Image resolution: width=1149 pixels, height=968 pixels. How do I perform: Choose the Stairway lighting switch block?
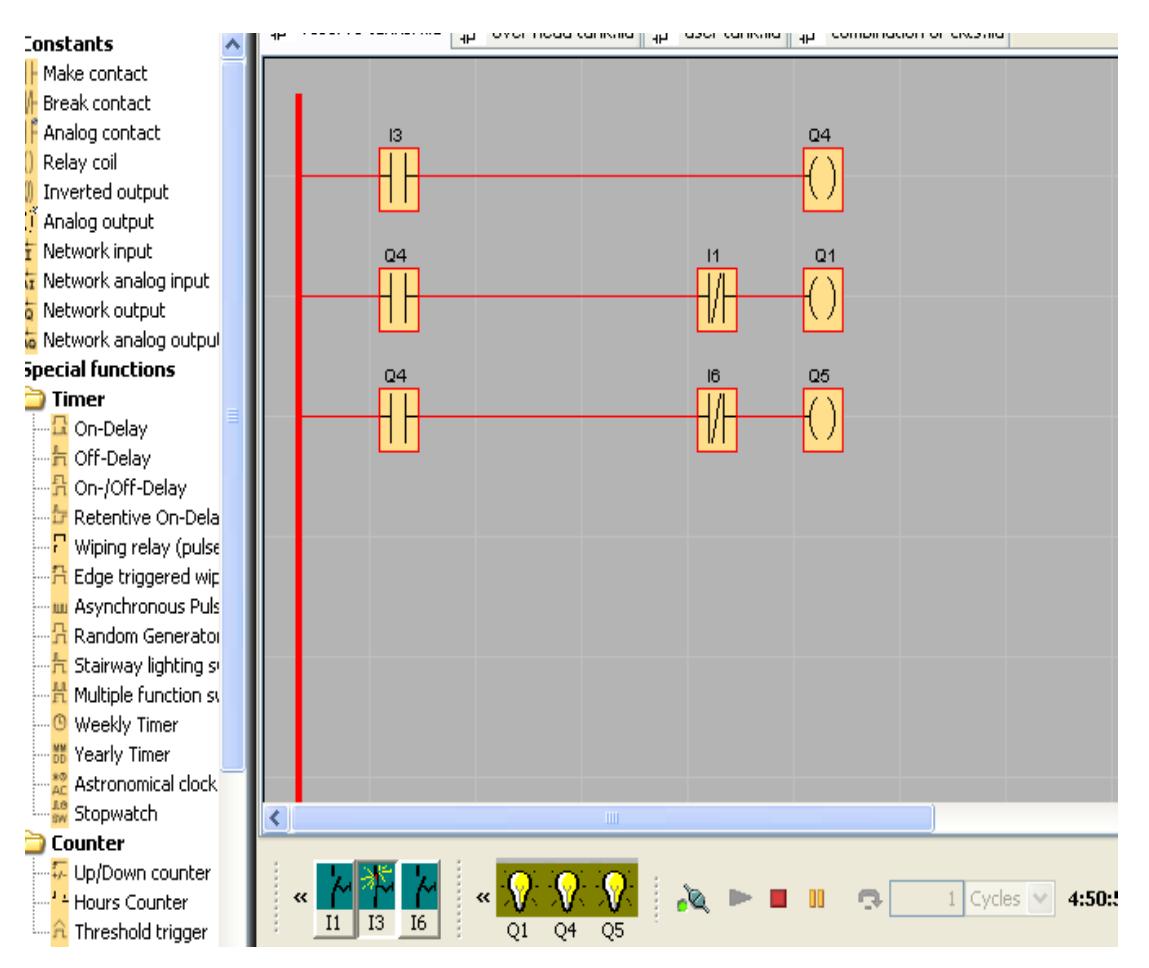point(135,665)
